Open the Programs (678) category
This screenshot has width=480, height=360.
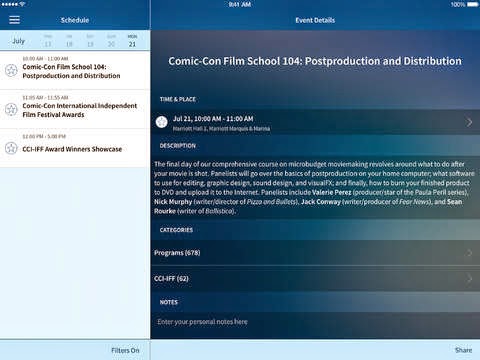[315, 253]
